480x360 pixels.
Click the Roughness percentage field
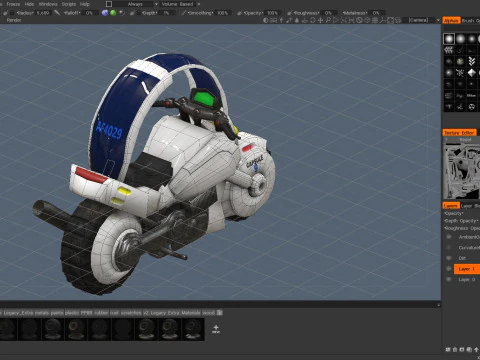coord(328,13)
